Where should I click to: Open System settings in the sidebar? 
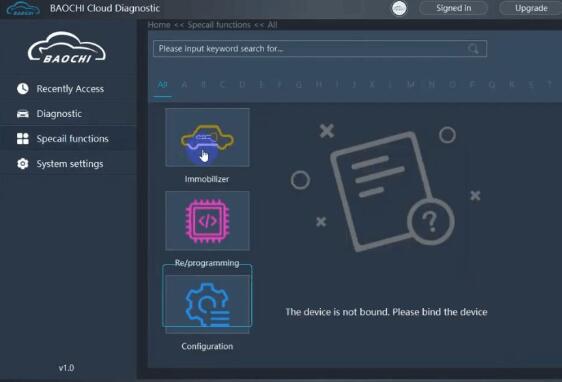coord(68,164)
